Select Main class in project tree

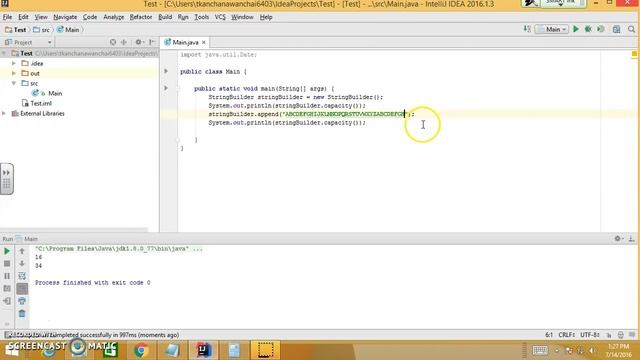(x=55, y=93)
